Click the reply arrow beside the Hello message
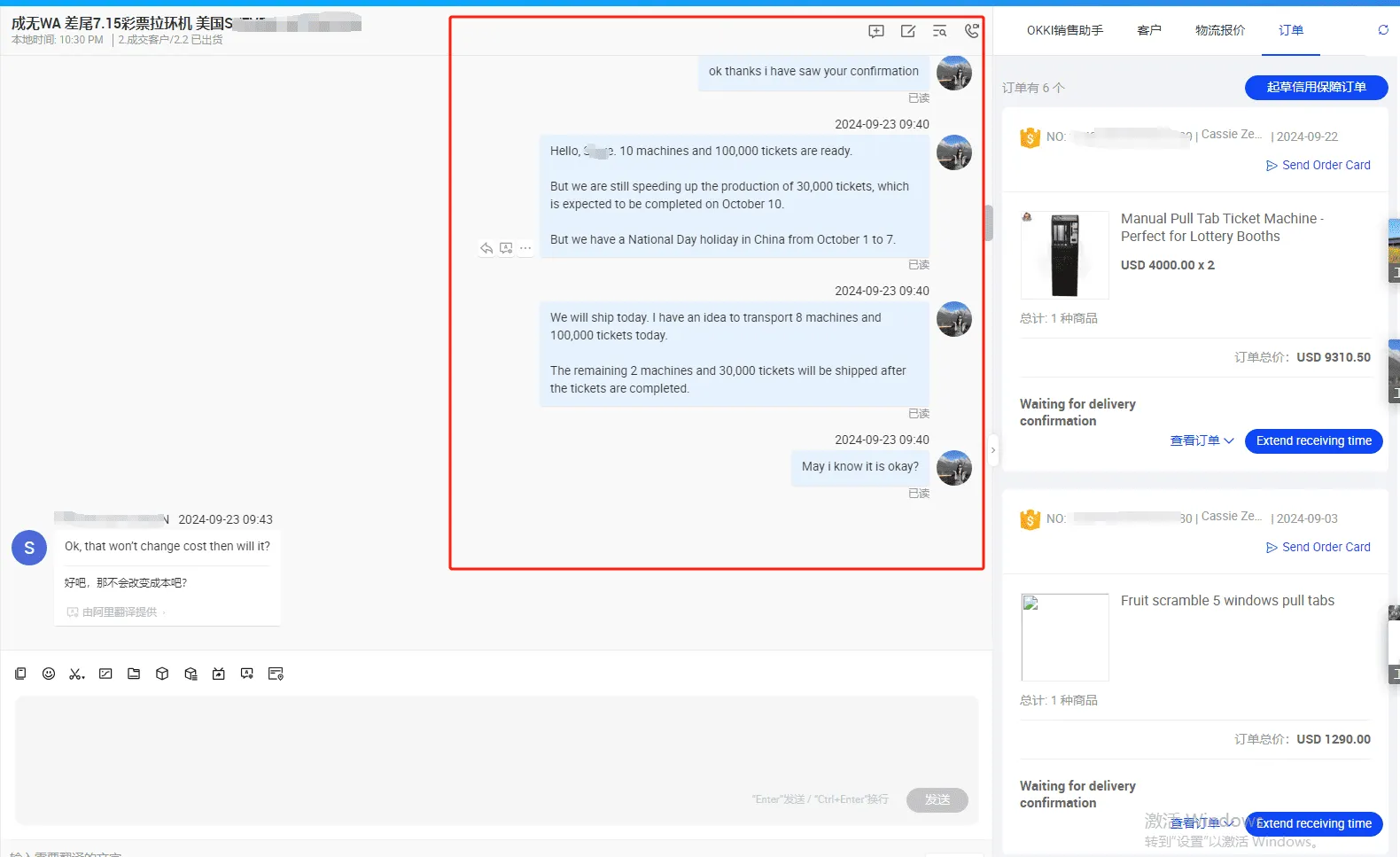Viewport: 1400px width, 857px height. [486, 248]
